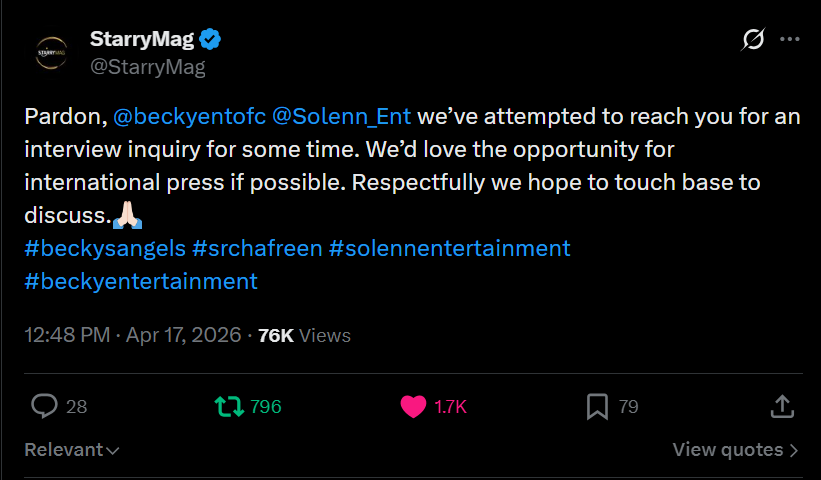Open the @Solenn_Ent mention

pos(341,116)
